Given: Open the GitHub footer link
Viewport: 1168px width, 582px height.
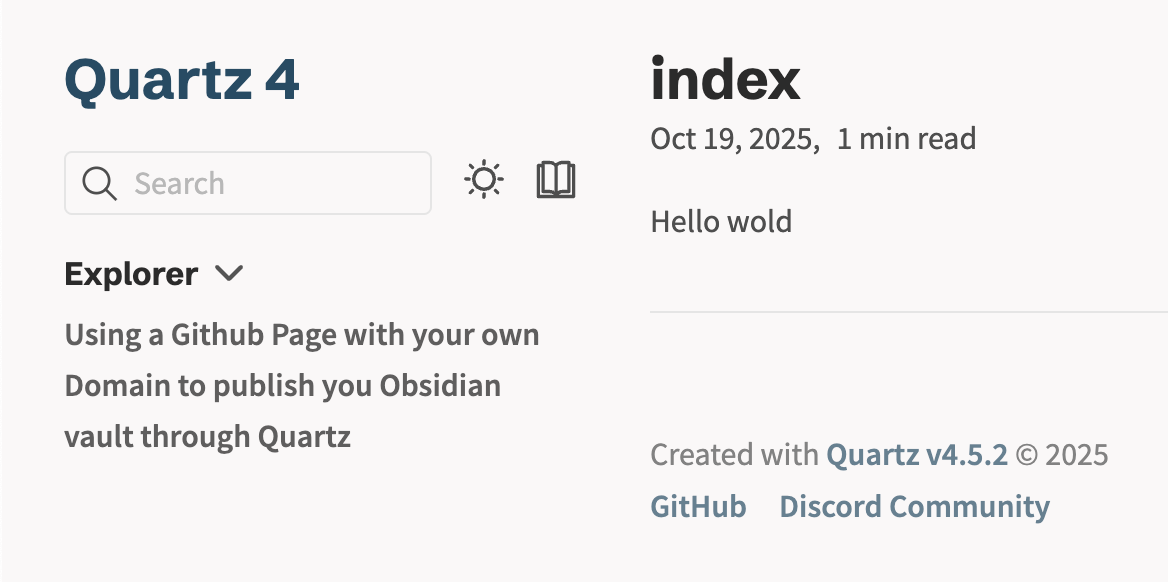Looking at the screenshot, I should click(x=698, y=506).
